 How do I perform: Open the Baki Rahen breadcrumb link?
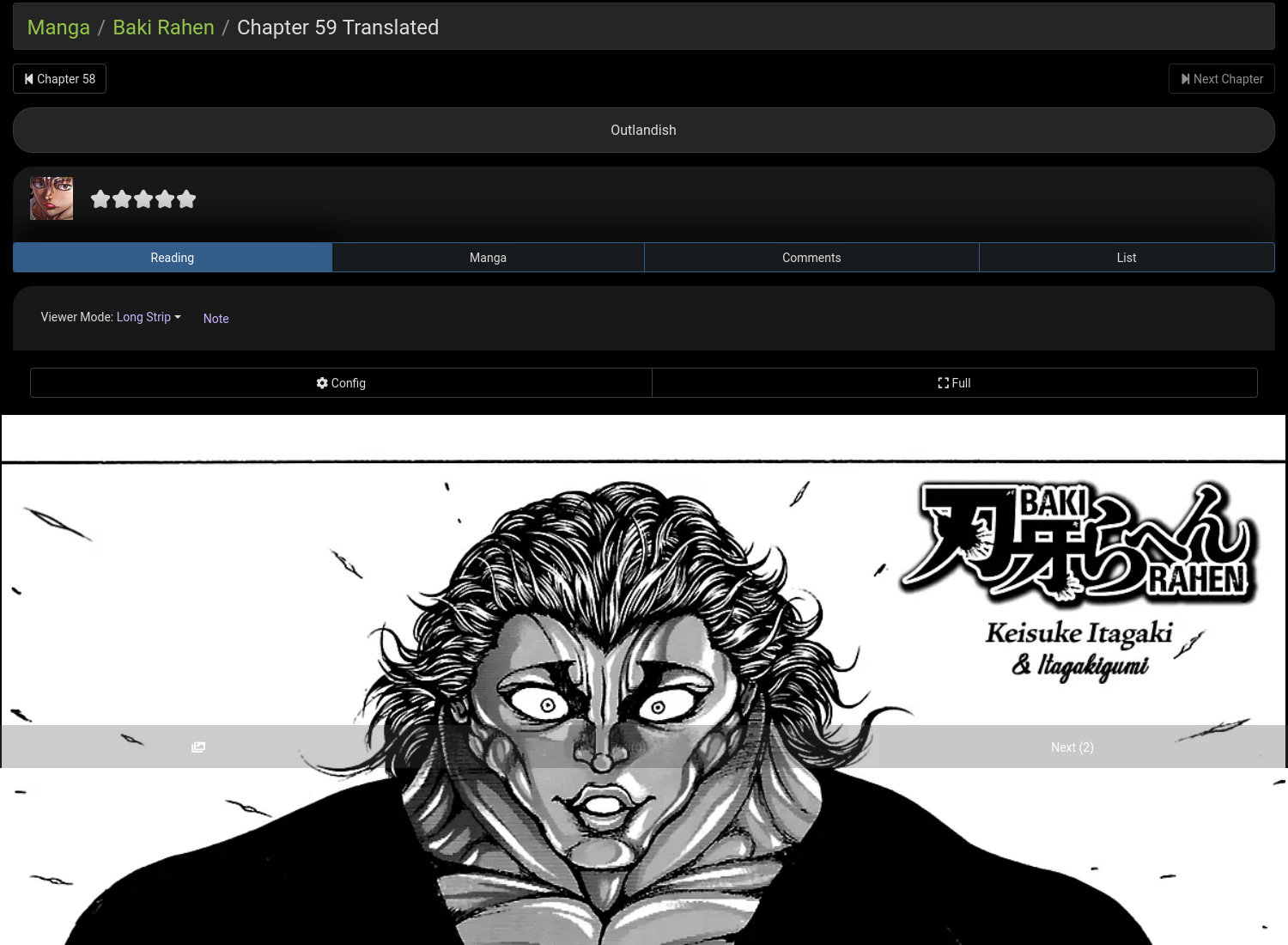163,27
